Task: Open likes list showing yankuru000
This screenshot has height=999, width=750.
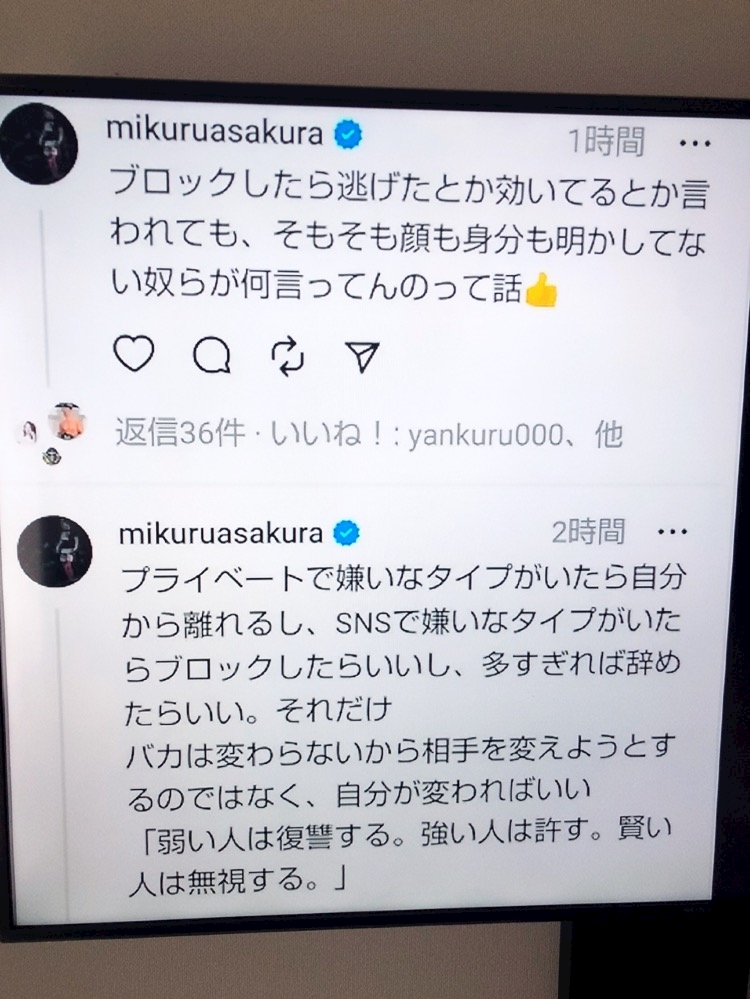Action: click(x=446, y=435)
